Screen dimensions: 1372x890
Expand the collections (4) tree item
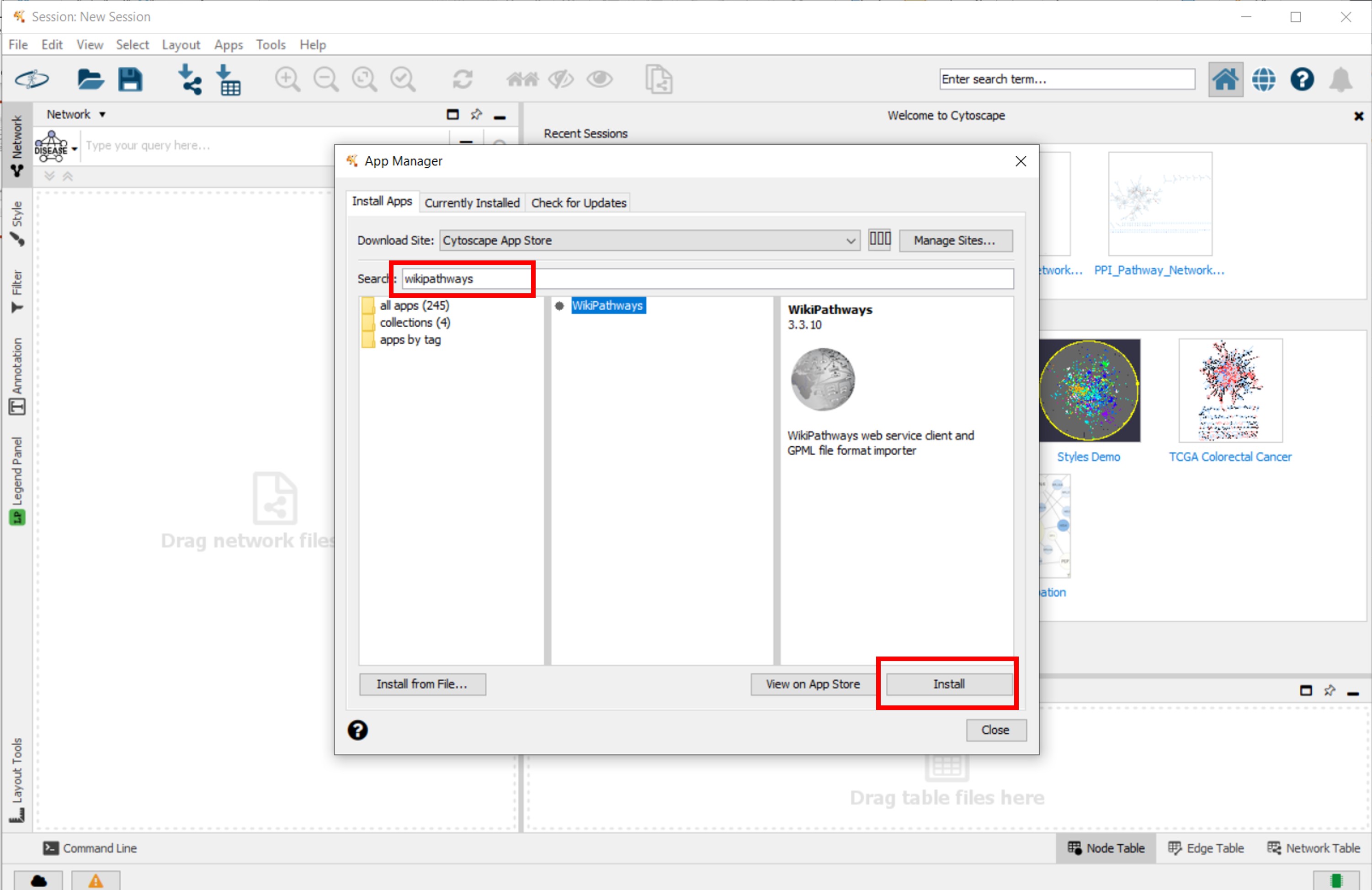[415, 322]
